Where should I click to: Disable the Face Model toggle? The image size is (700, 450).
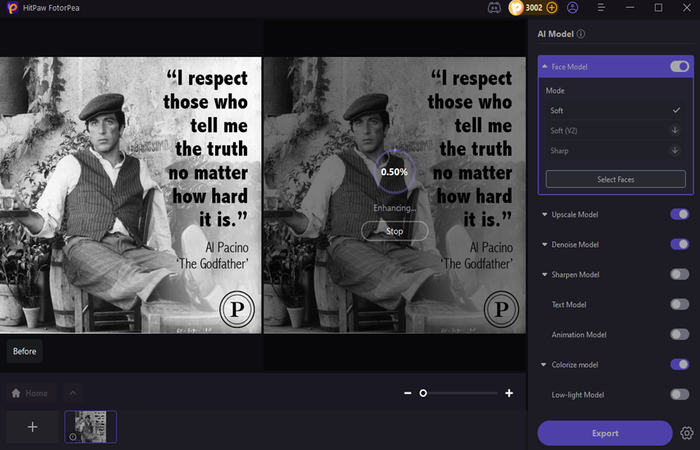coord(679,67)
